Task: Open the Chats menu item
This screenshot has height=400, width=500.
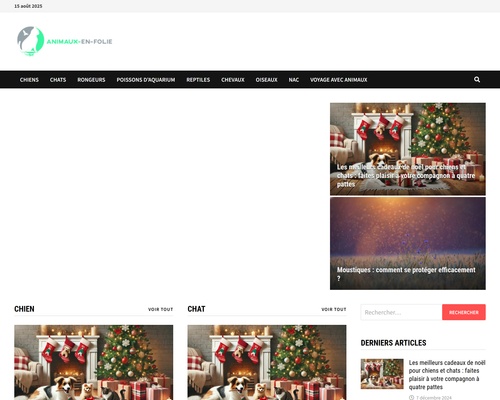Action: 58,80
